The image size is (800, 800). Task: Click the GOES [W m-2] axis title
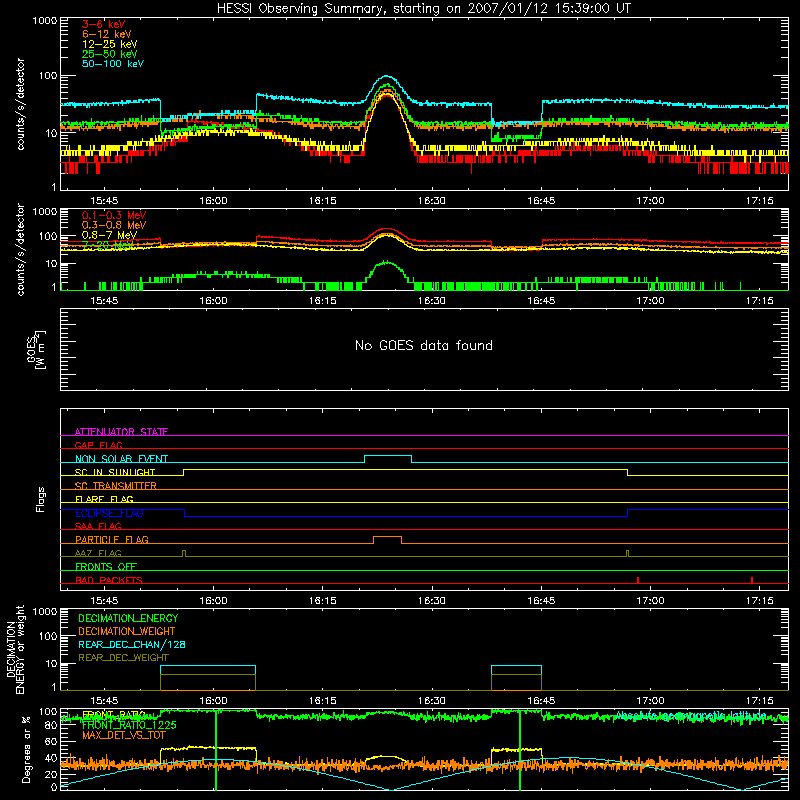pos(36,350)
